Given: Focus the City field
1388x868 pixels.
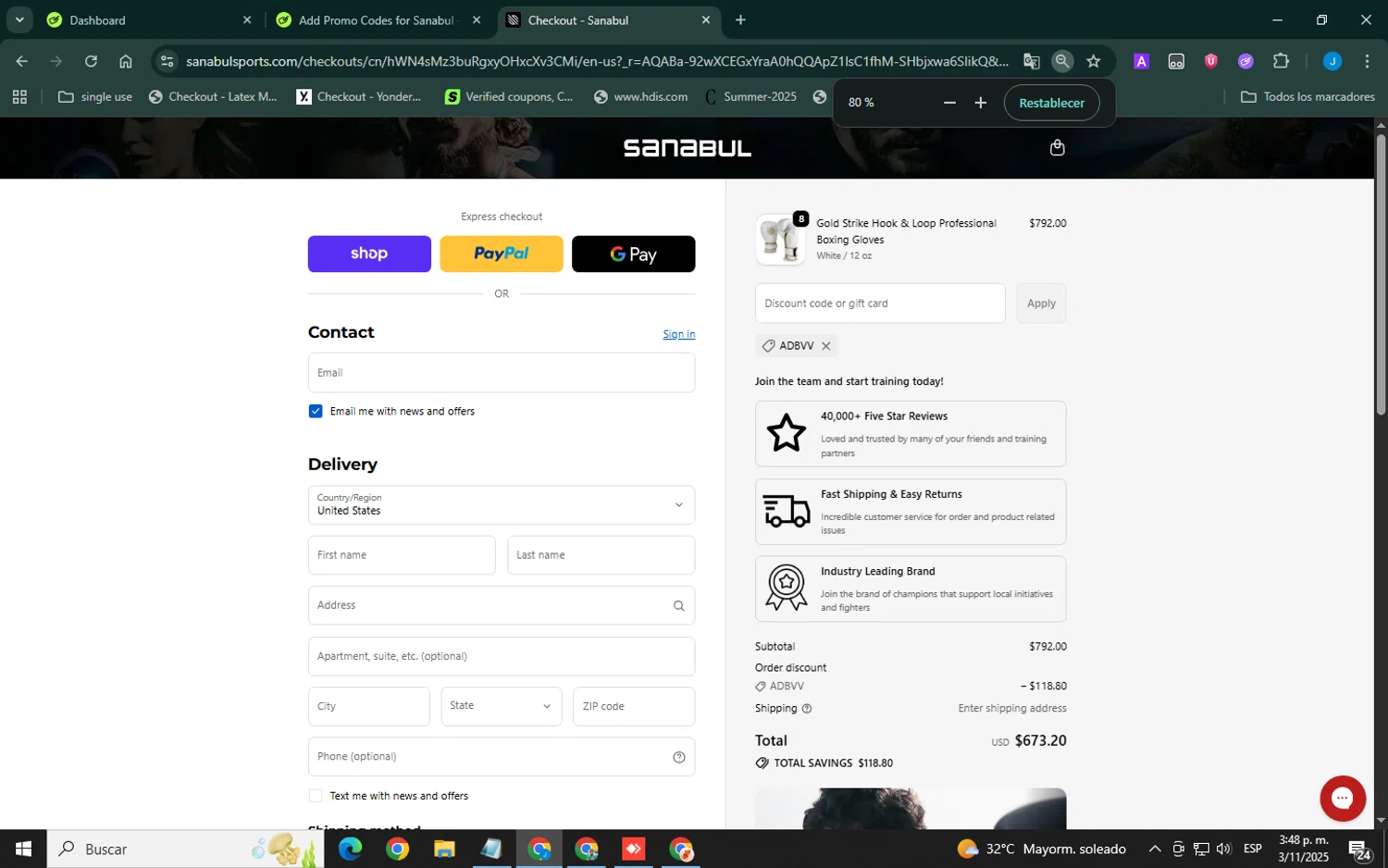Looking at the screenshot, I should [x=369, y=706].
